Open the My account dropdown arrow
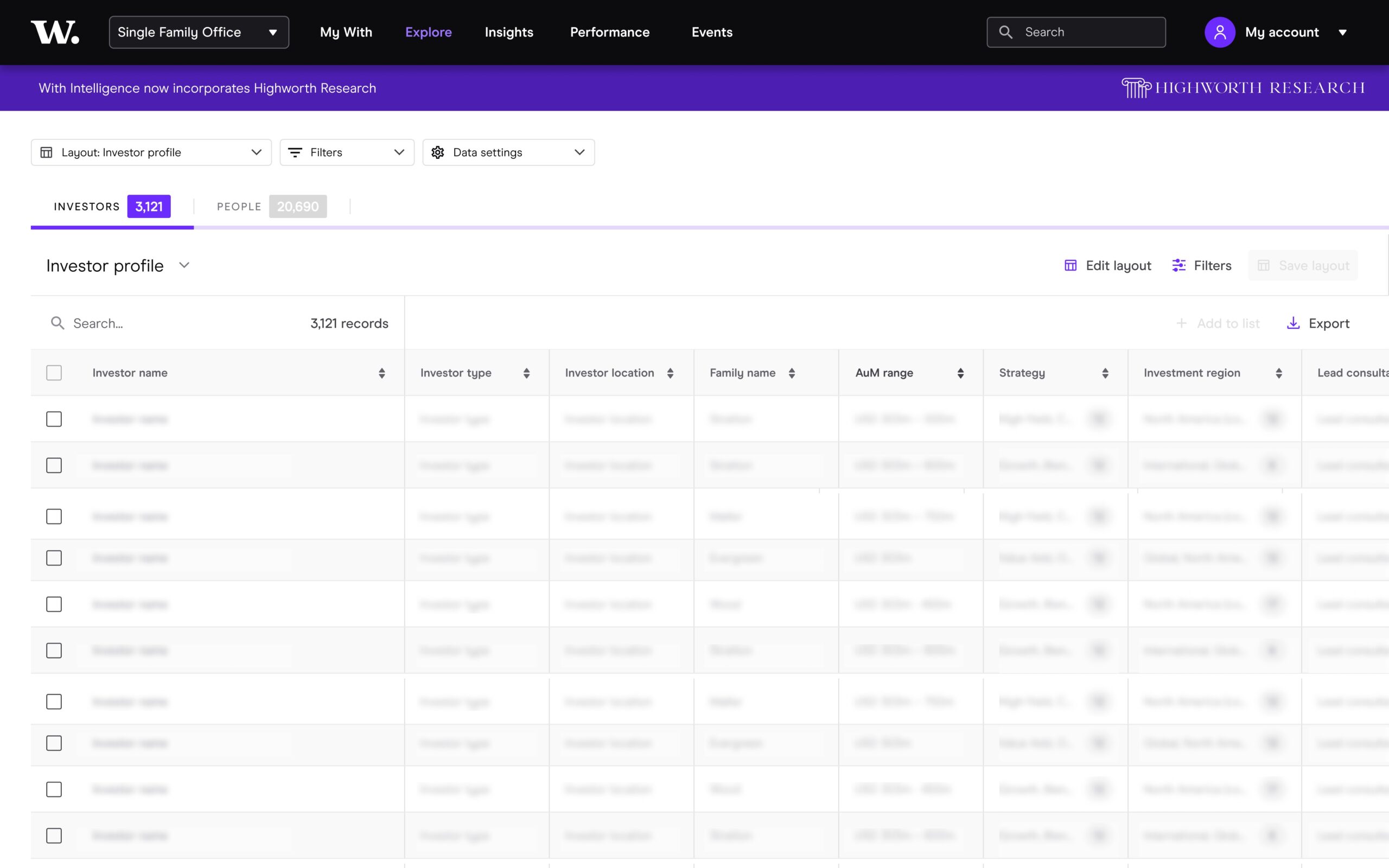 click(x=1342, y=32)
